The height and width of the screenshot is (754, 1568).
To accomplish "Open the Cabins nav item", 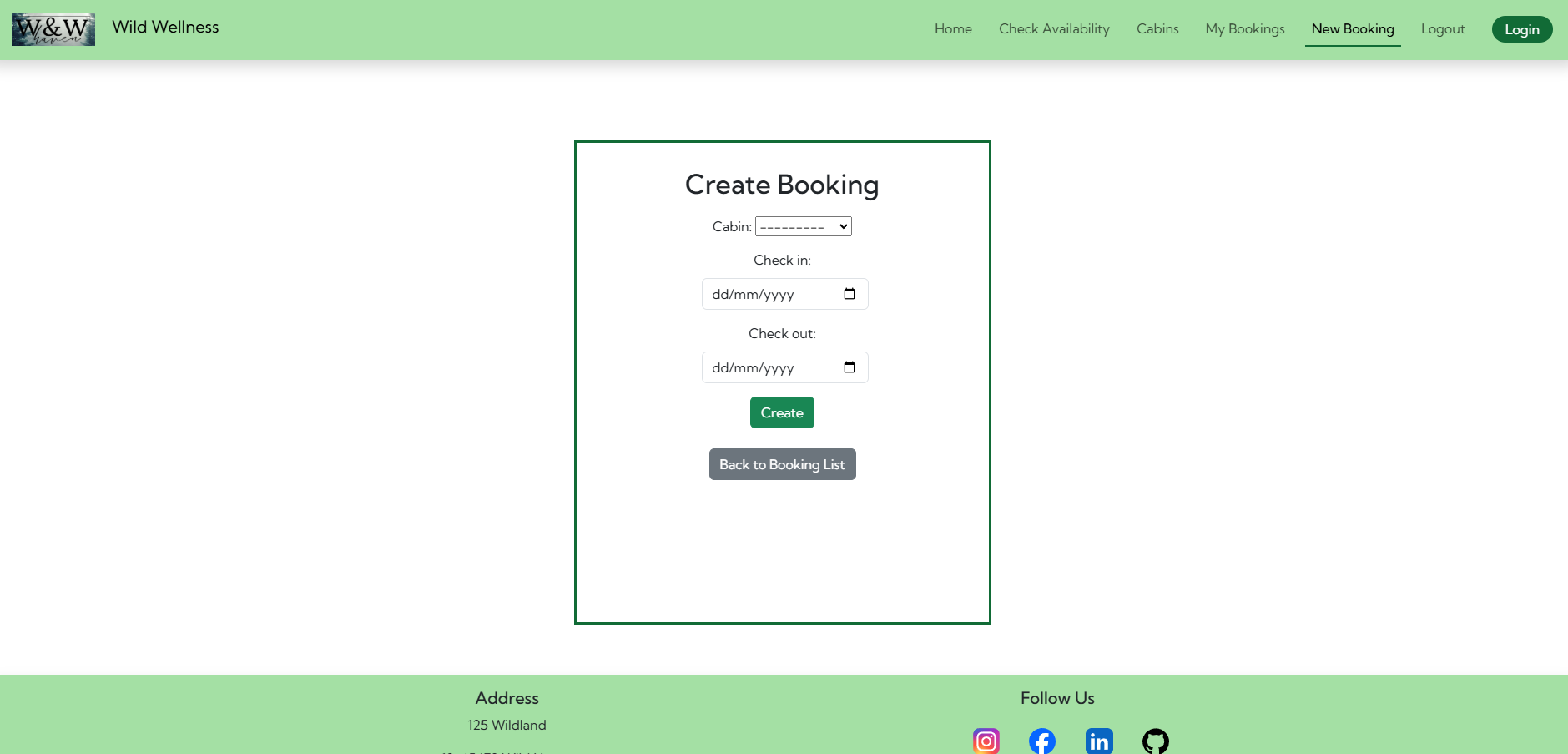I will point(1157,29).
